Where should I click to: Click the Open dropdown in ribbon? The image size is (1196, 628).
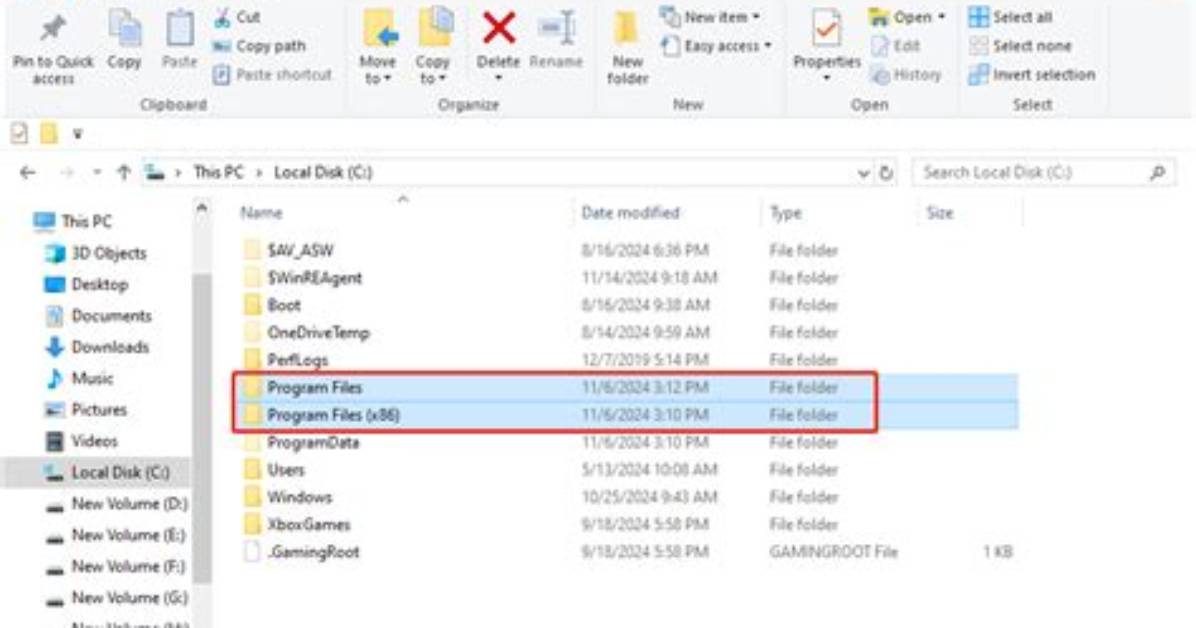908,17
